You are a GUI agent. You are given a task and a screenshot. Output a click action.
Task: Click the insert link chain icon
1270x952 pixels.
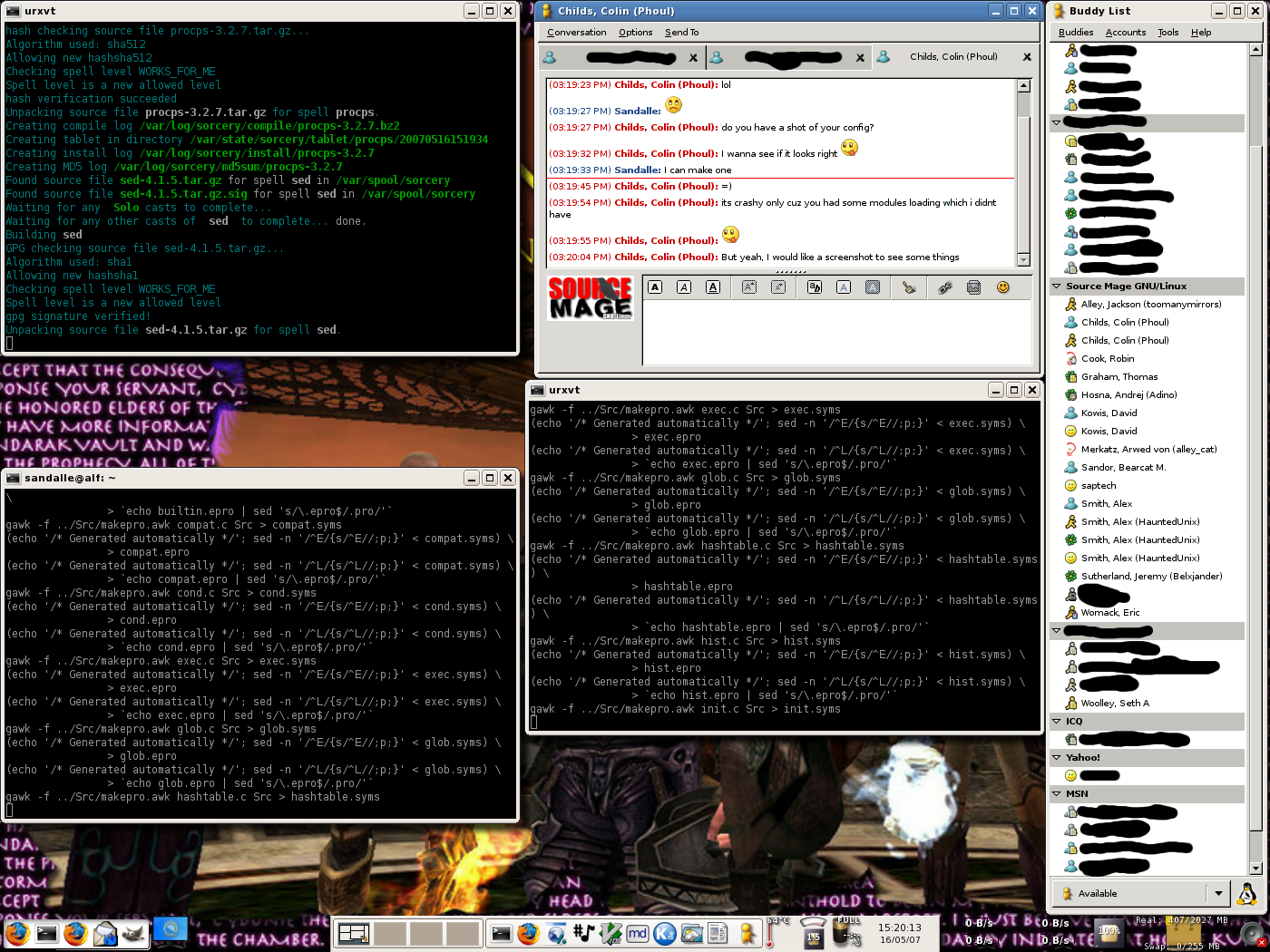(944, 287)
